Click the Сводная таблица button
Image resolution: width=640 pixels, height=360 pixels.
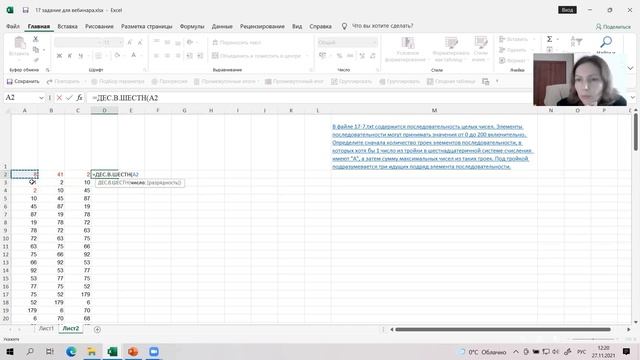451,81
